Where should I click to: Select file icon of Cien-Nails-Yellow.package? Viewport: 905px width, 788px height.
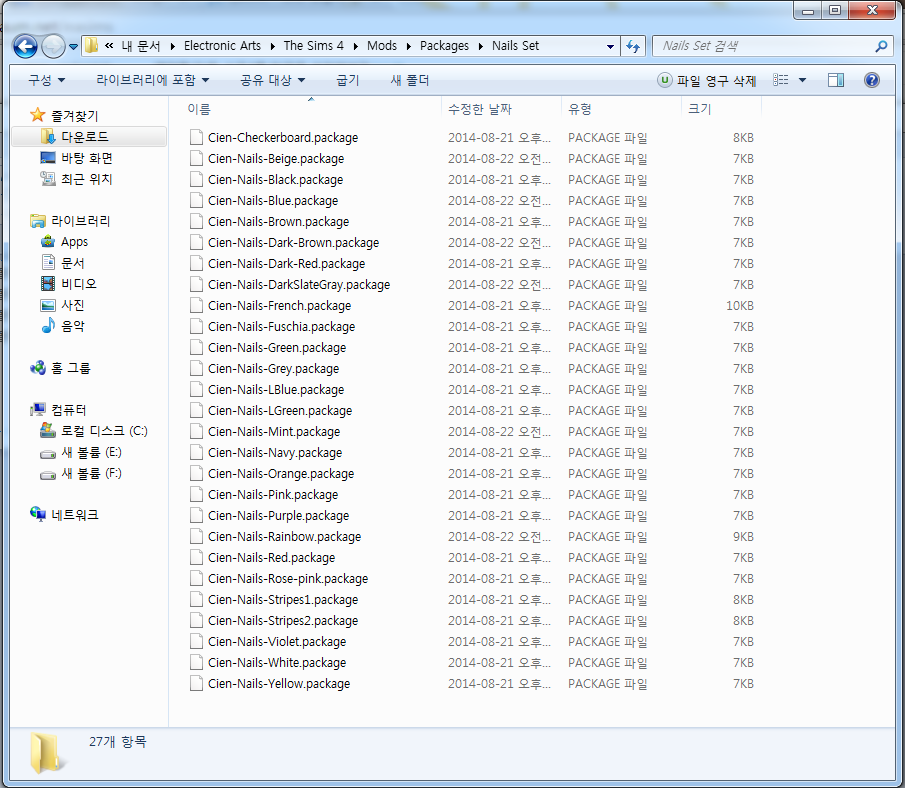pyautogui.click(x=196, y=684)
